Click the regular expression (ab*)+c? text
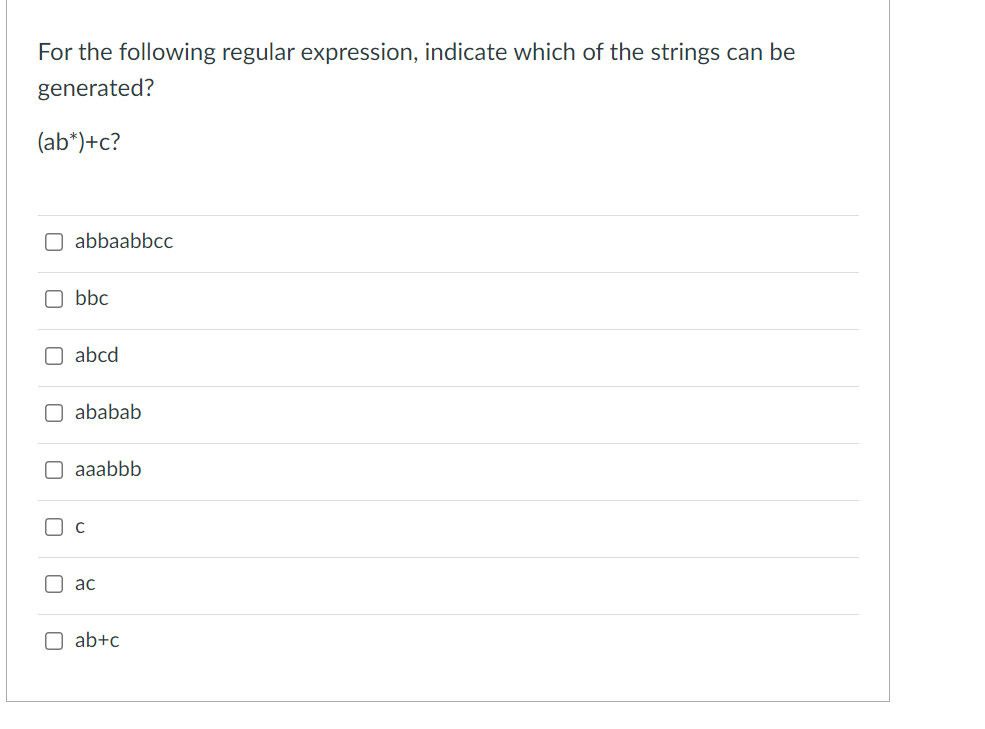The image size is (985, 729). point(79,142)
